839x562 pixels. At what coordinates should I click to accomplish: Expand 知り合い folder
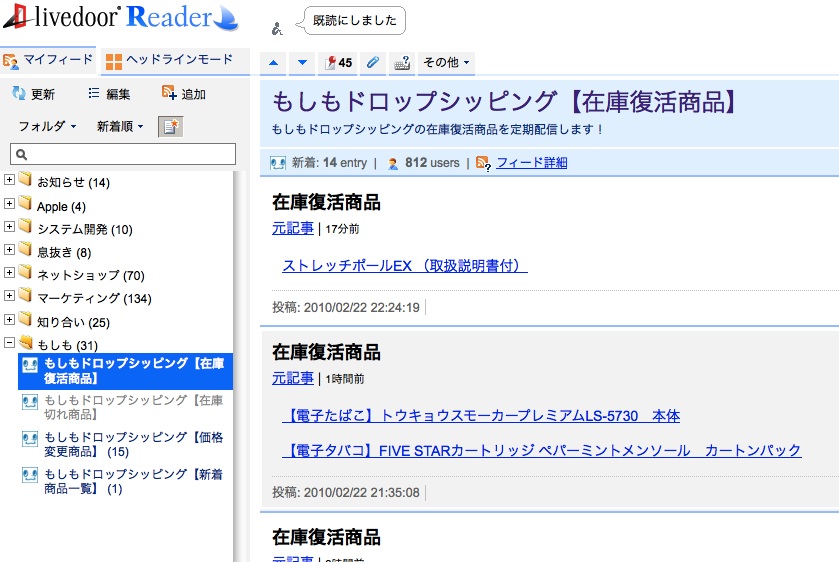9,320
